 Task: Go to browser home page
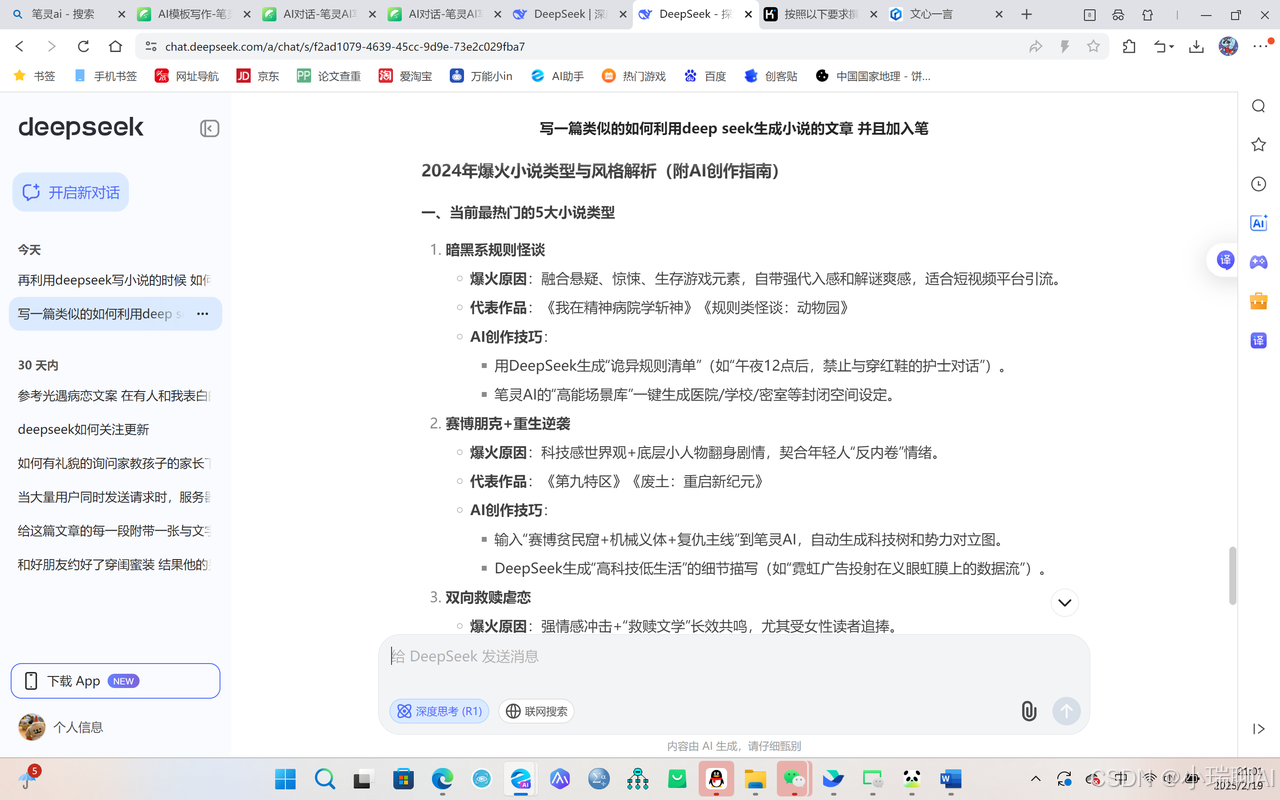[115, 47]
